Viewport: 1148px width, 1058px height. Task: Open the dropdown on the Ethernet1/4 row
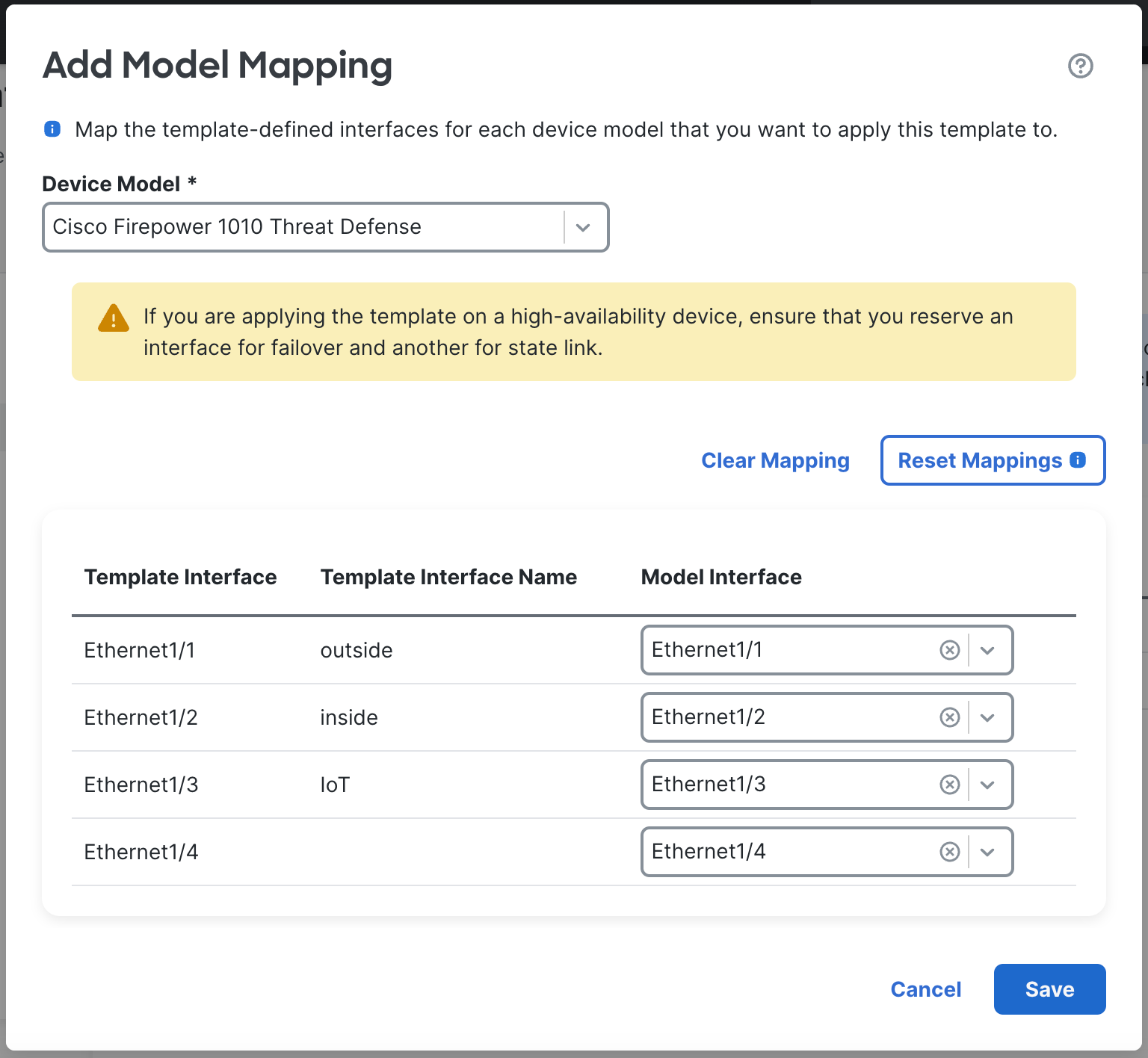coord(987,852)
